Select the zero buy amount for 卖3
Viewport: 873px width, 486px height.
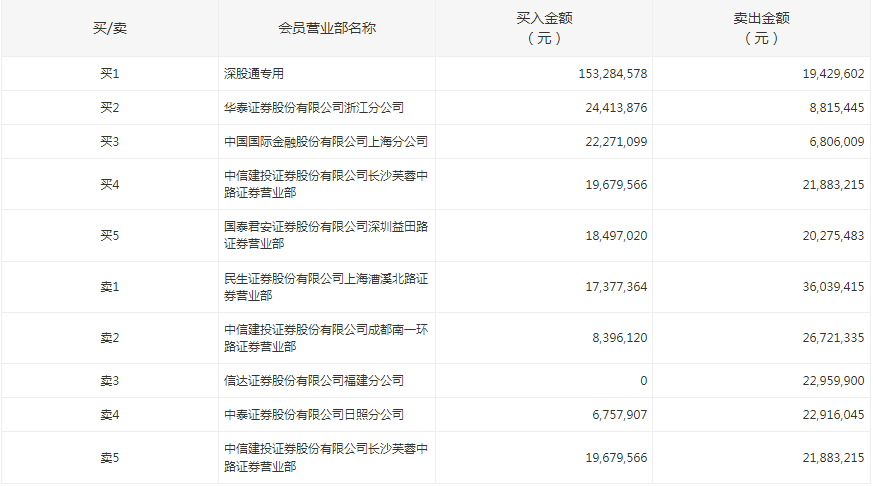[x=643, y=381]
